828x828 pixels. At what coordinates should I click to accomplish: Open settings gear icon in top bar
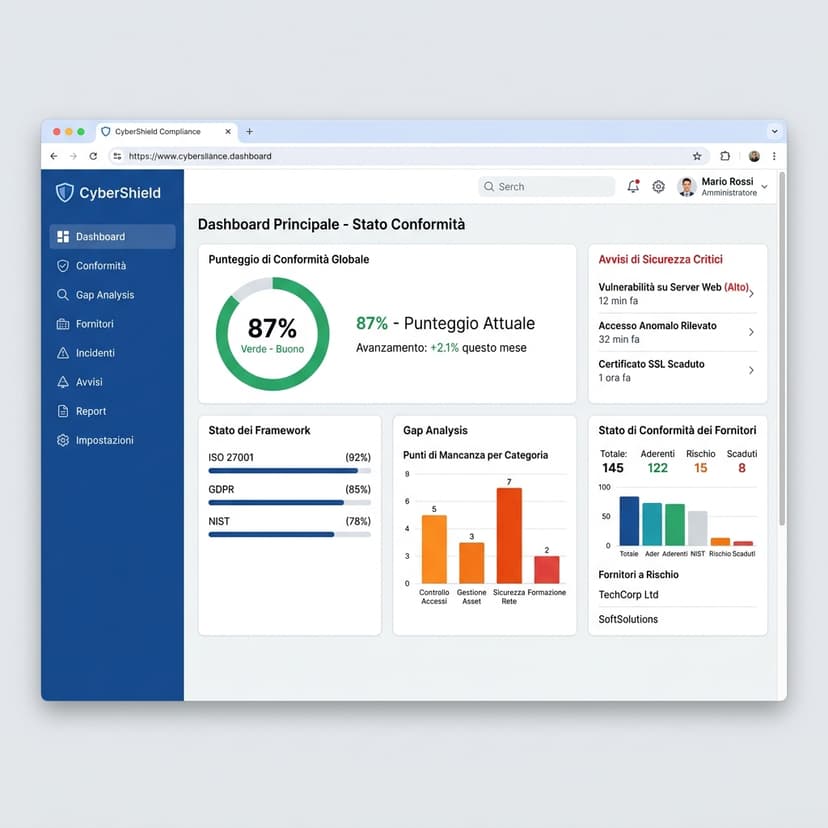pos(658,186)
